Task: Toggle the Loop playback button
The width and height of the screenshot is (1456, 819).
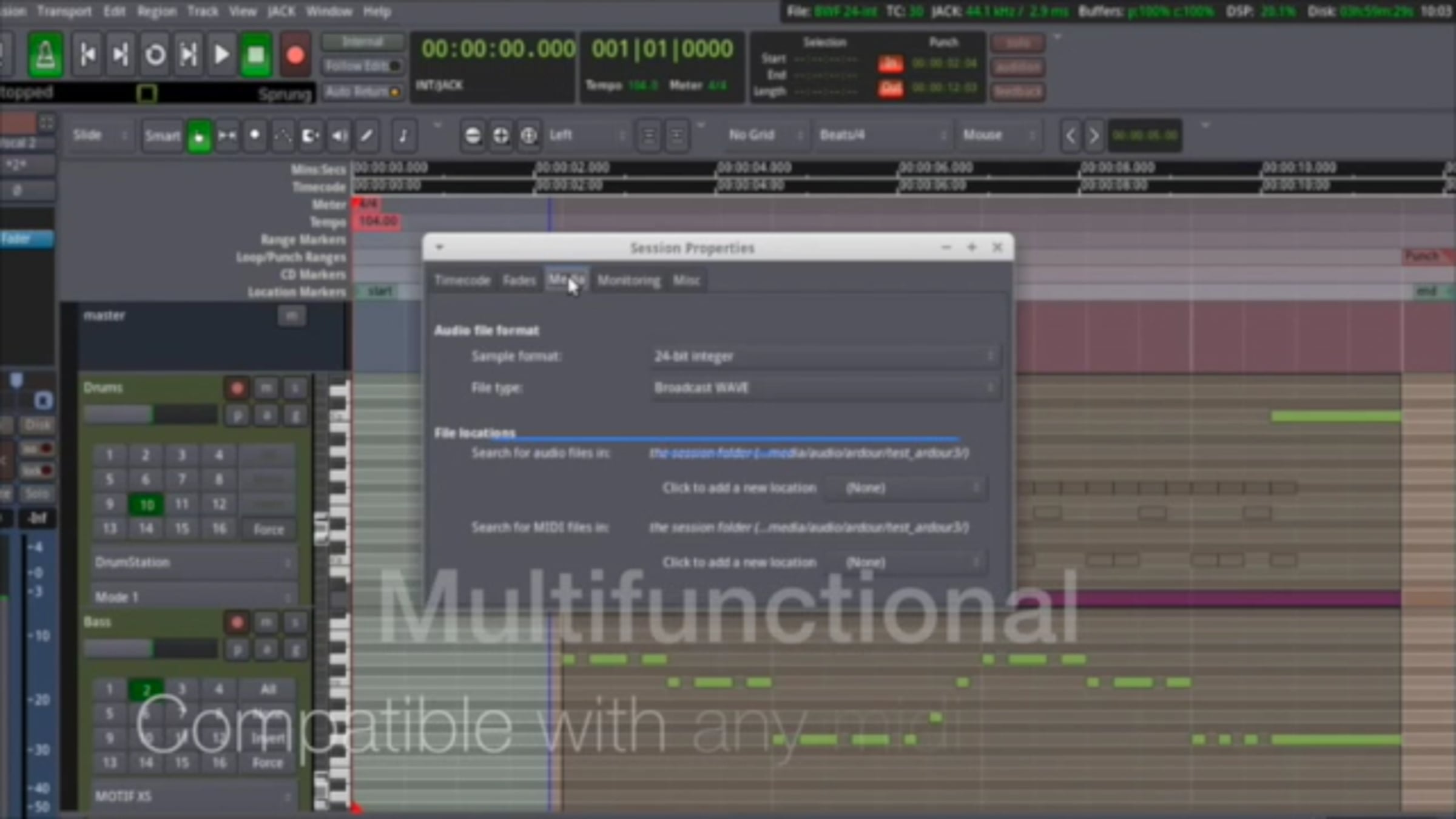Action: 155,55
